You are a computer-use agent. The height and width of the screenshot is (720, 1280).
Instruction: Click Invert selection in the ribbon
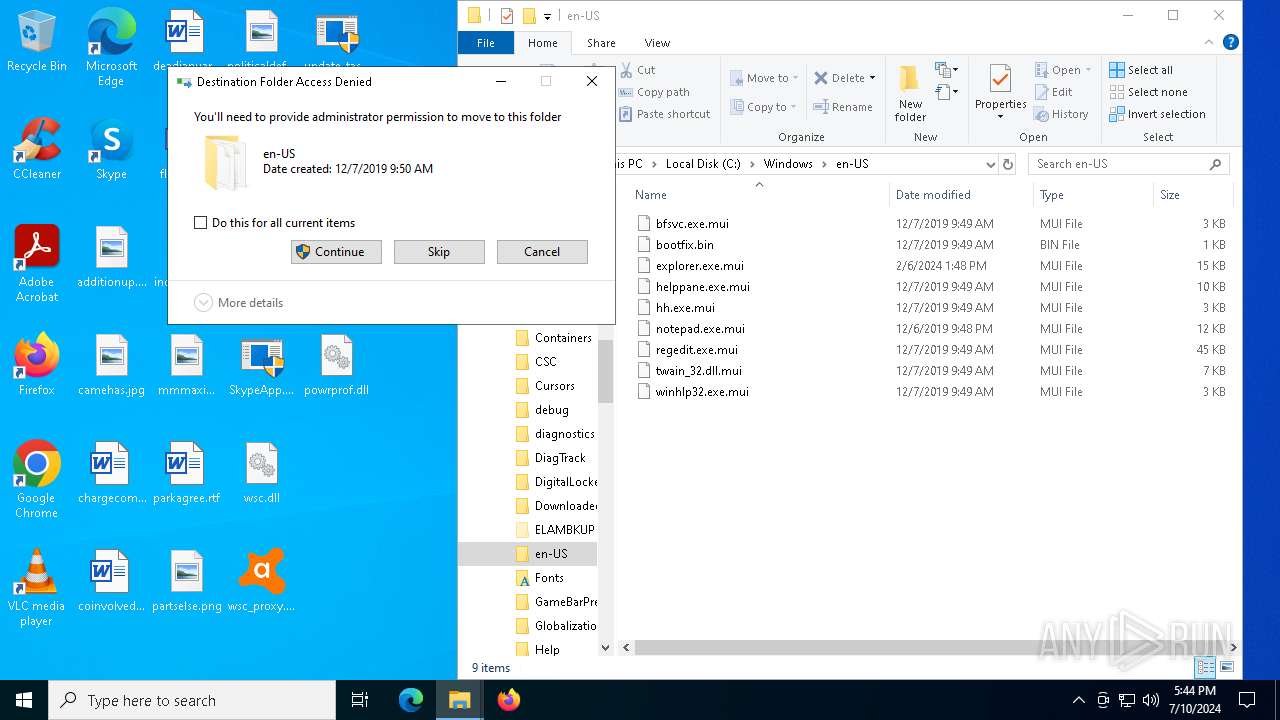1157,114
